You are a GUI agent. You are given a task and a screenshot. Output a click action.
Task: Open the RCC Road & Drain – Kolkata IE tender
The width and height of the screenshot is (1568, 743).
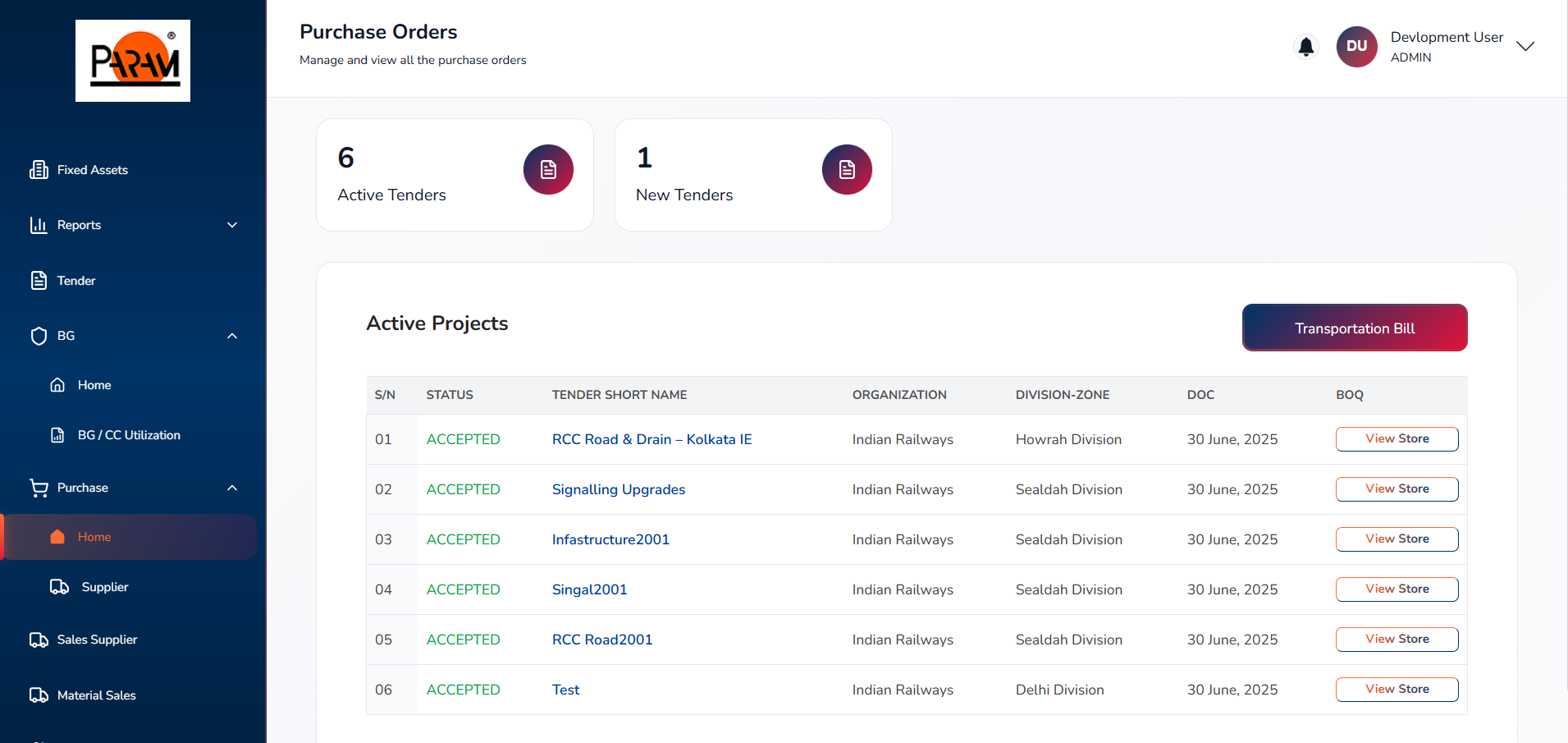pos(651,439)
